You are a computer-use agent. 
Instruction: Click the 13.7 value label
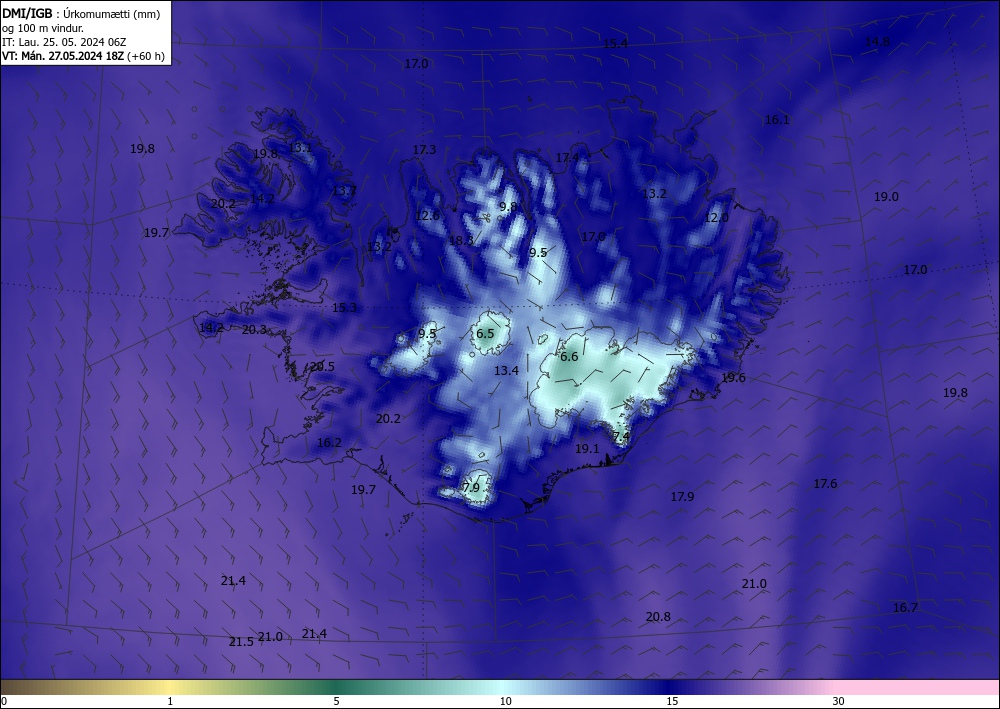344,190
